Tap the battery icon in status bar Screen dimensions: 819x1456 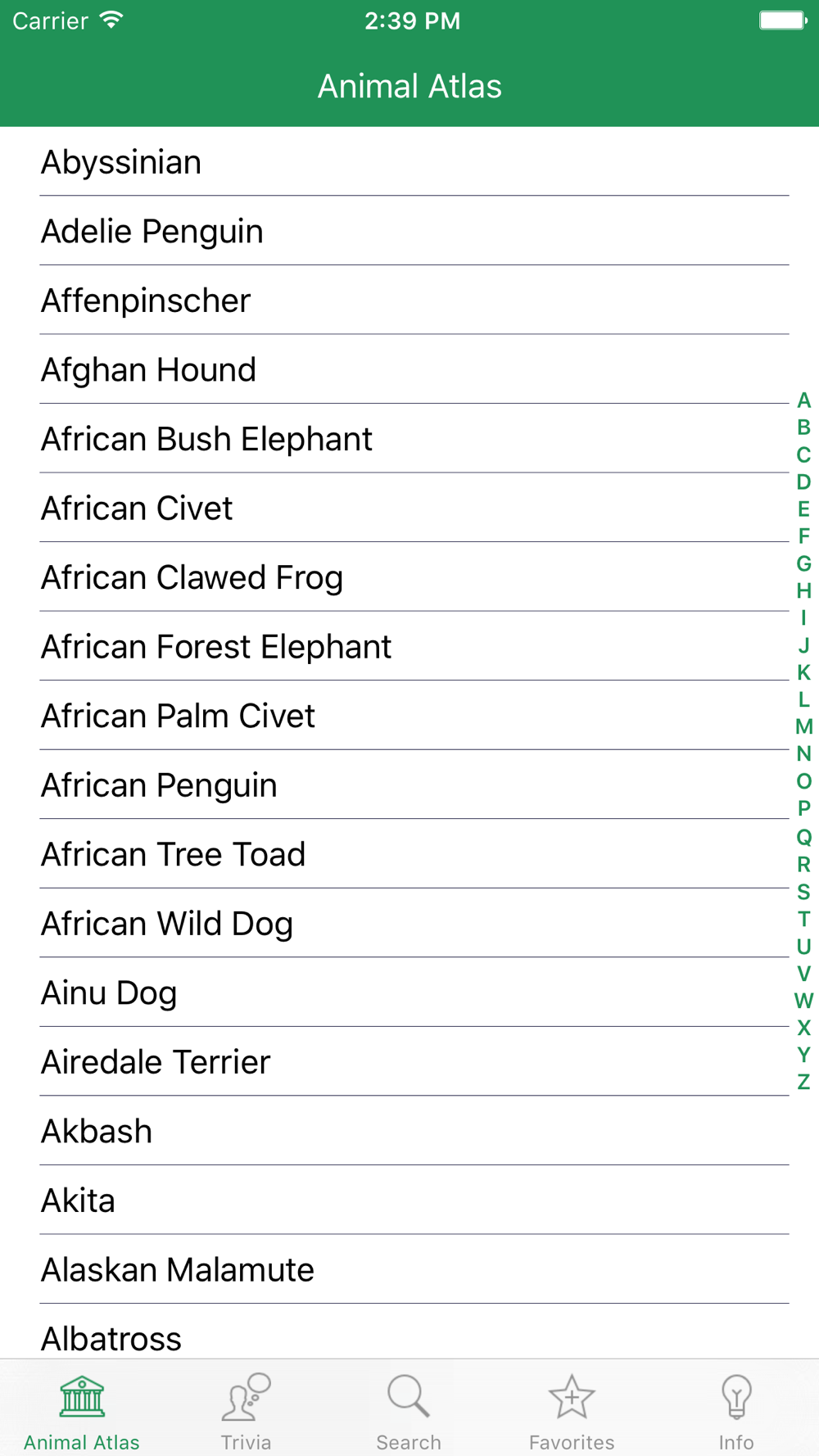tap(783, 20)
